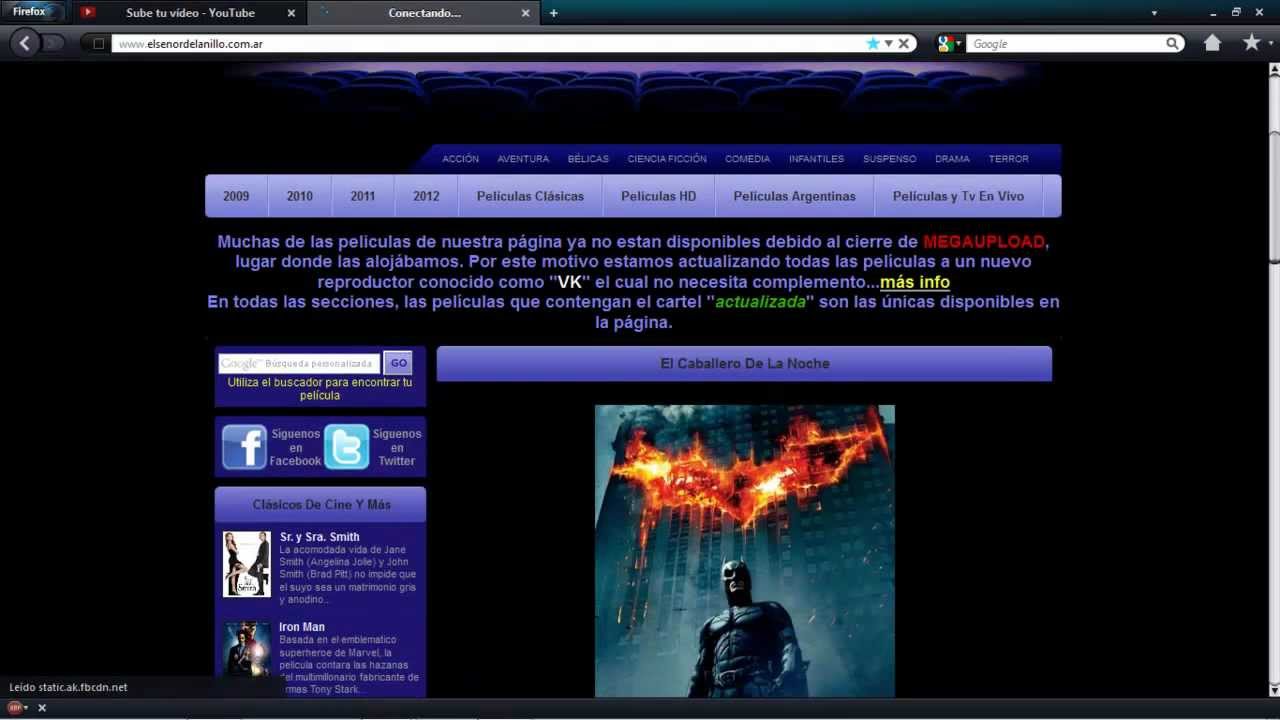
Task: Open the BÉLICAS genre link
Action: pos(588,159)
